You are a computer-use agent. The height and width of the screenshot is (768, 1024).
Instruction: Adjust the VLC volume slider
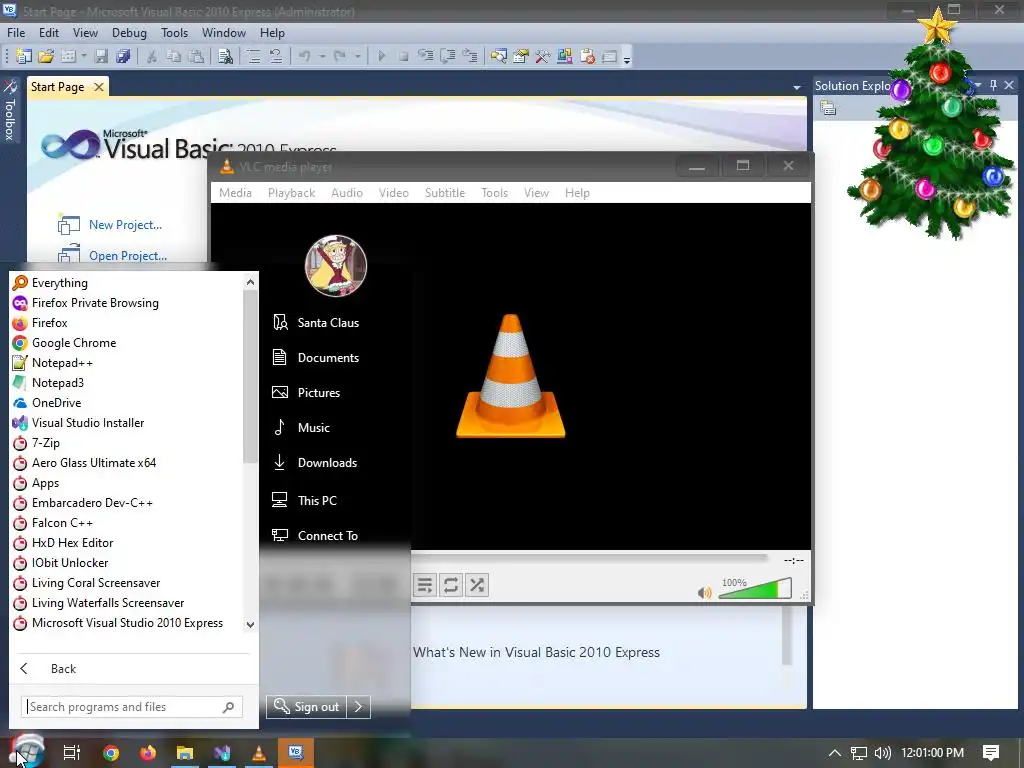(x=755, y=588)
